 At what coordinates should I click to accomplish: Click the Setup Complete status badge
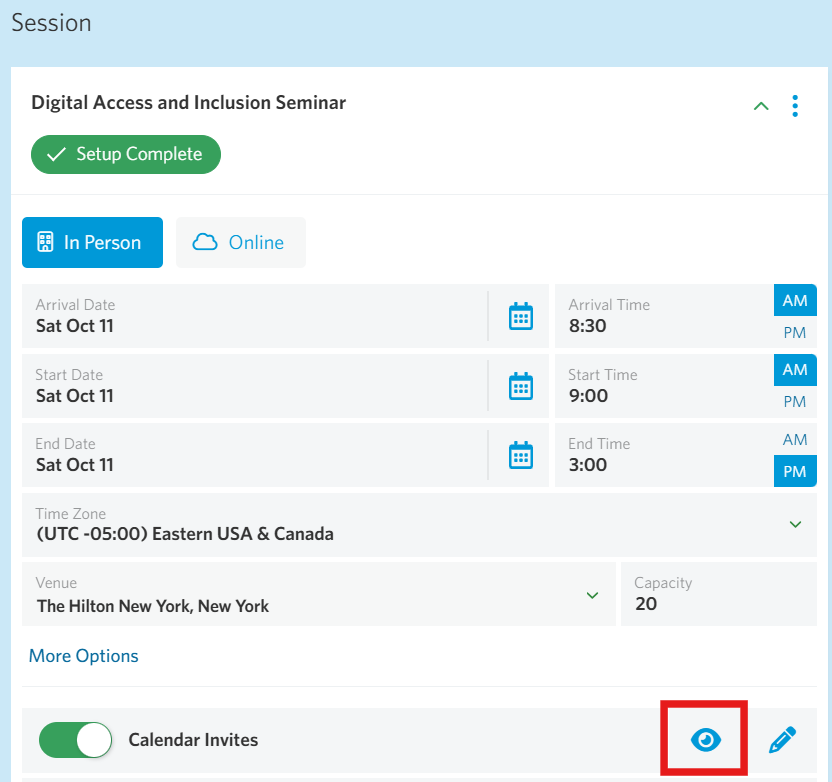point(126,155)
